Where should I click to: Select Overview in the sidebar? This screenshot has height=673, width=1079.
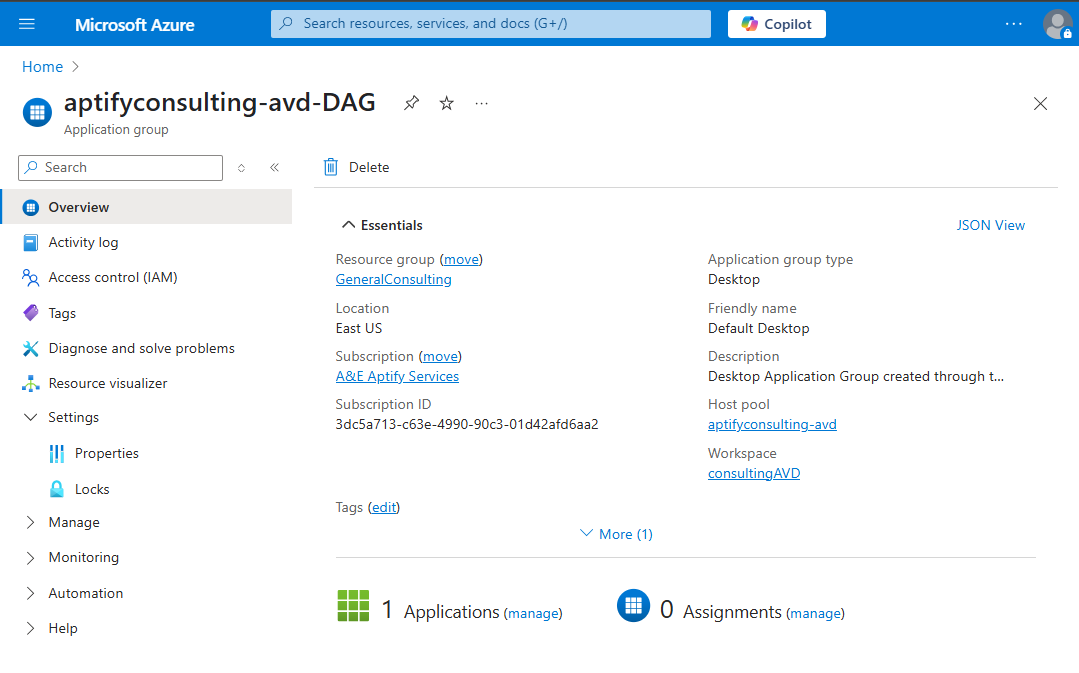click(x=146, y=207)
